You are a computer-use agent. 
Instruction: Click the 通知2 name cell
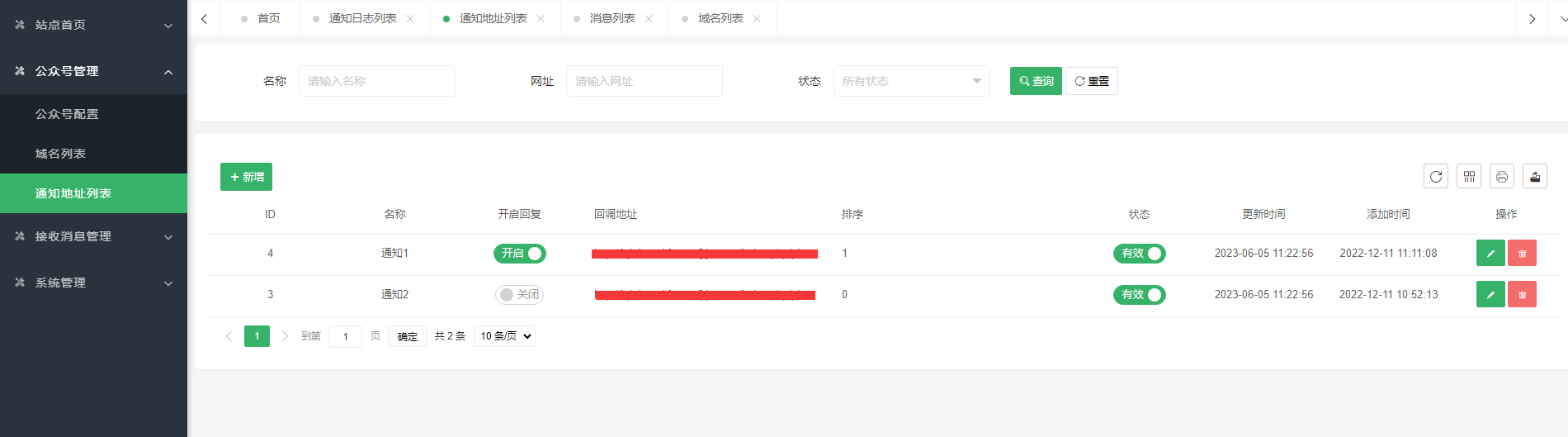pos(394,294)
